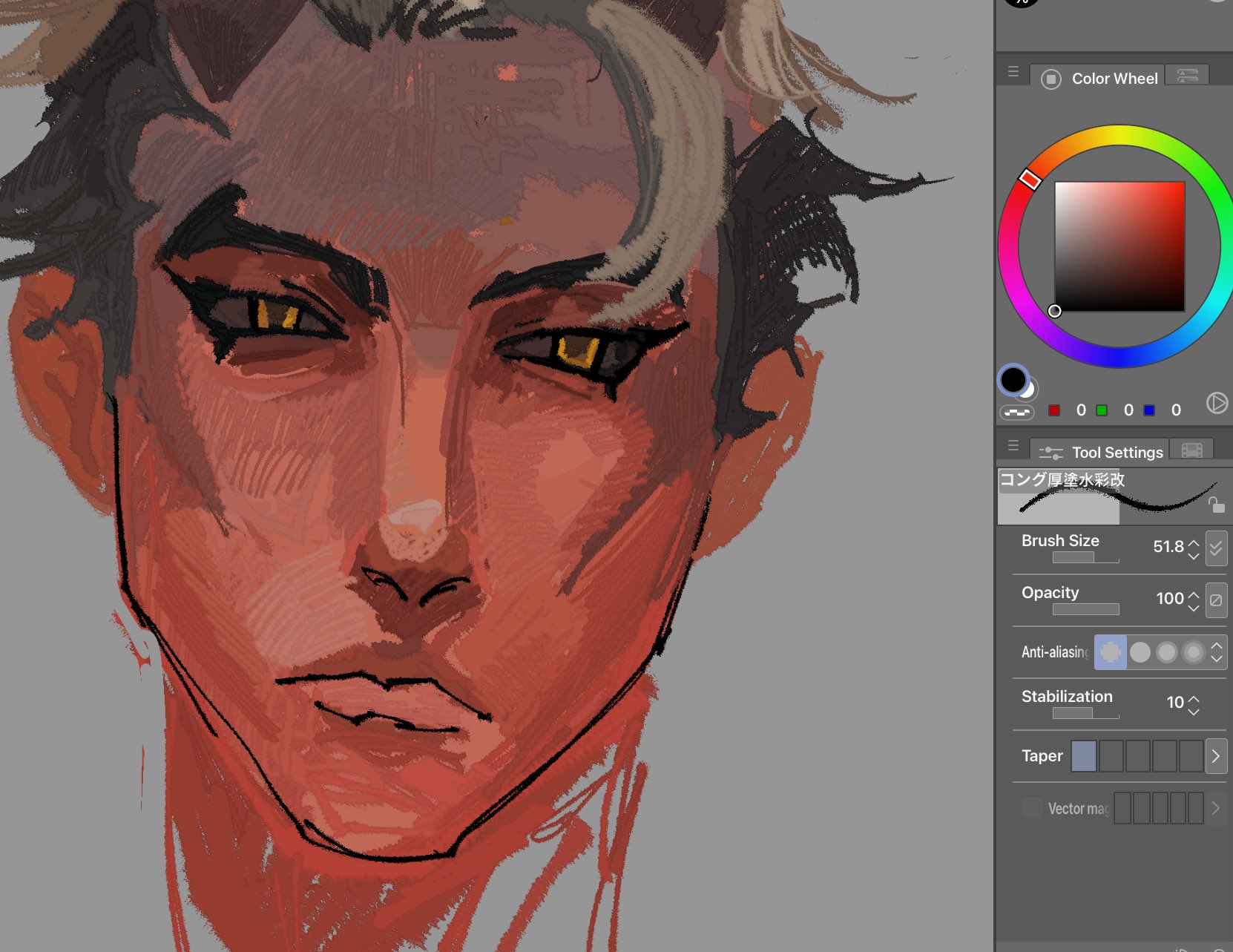This screenshot has height=952, width=1233.
Task: Open Brush Size dynamics settings button
Action: 1216,548
